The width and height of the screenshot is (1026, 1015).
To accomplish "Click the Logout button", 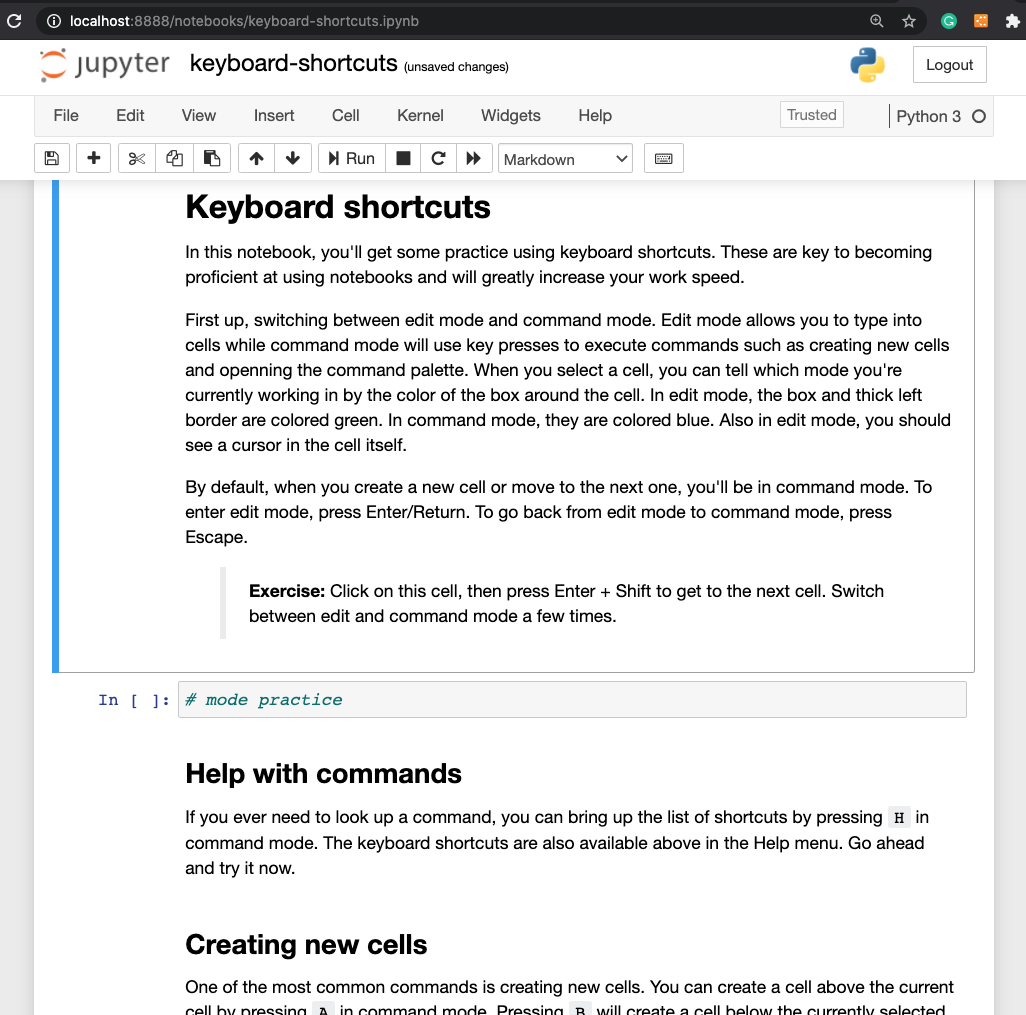I will point(948,64).
